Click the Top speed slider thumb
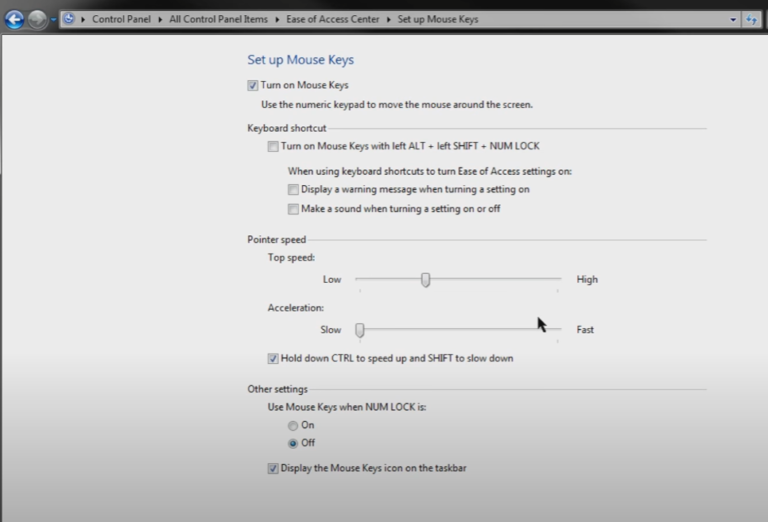The height and width of the screenshot is (522, 768). click(426, 280)
